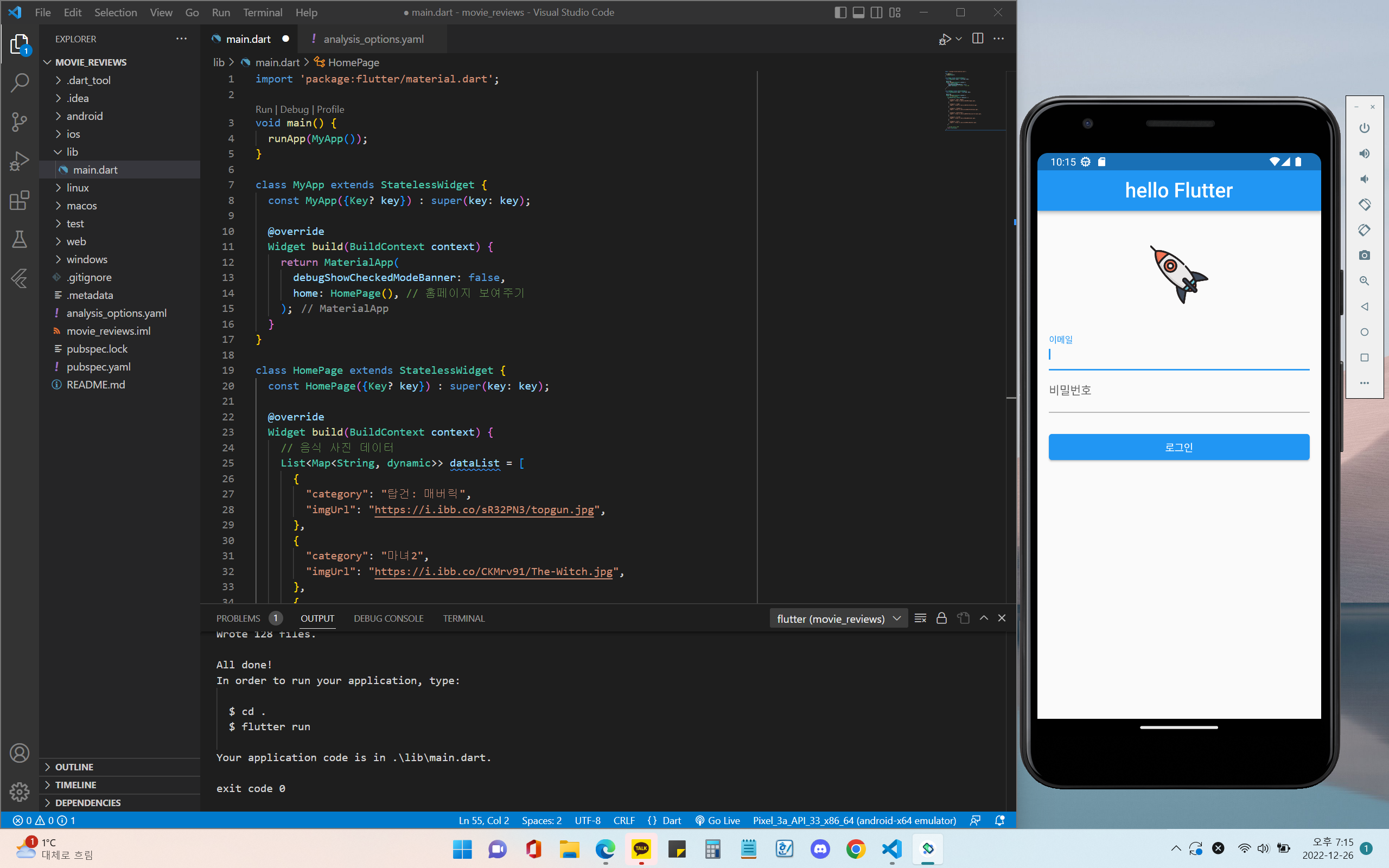Expand the android folder
The width and height of the screenshot is (1389, 868).
point(85,116)
